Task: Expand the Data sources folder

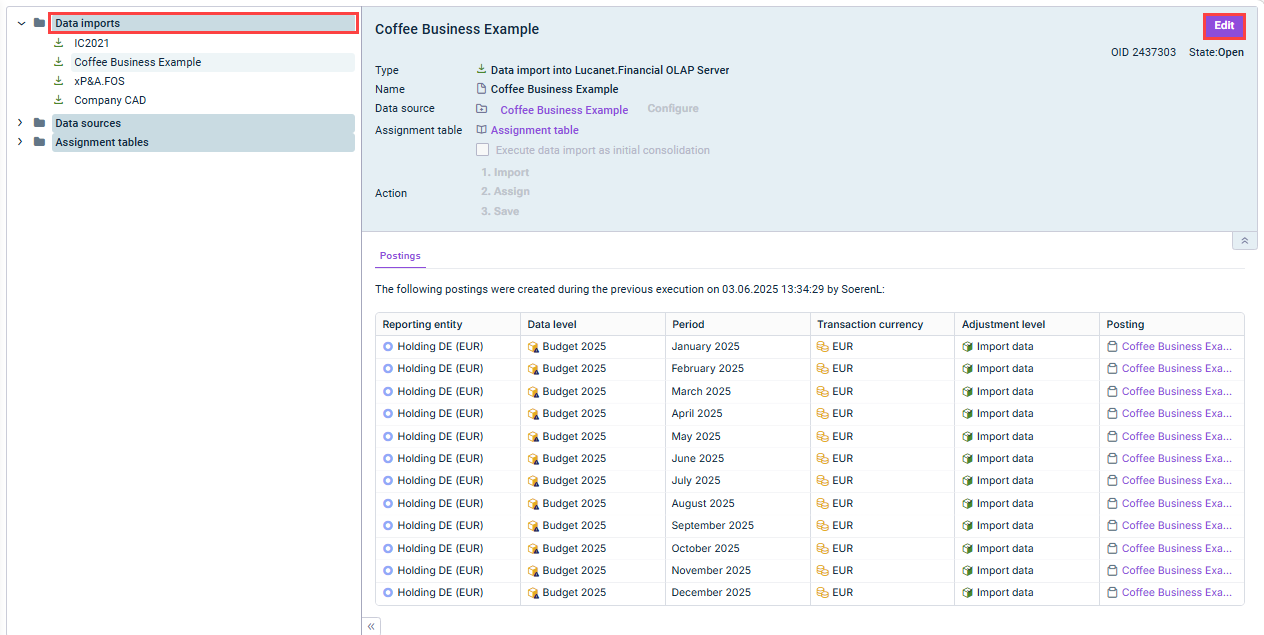Action: tap(21, 123)
